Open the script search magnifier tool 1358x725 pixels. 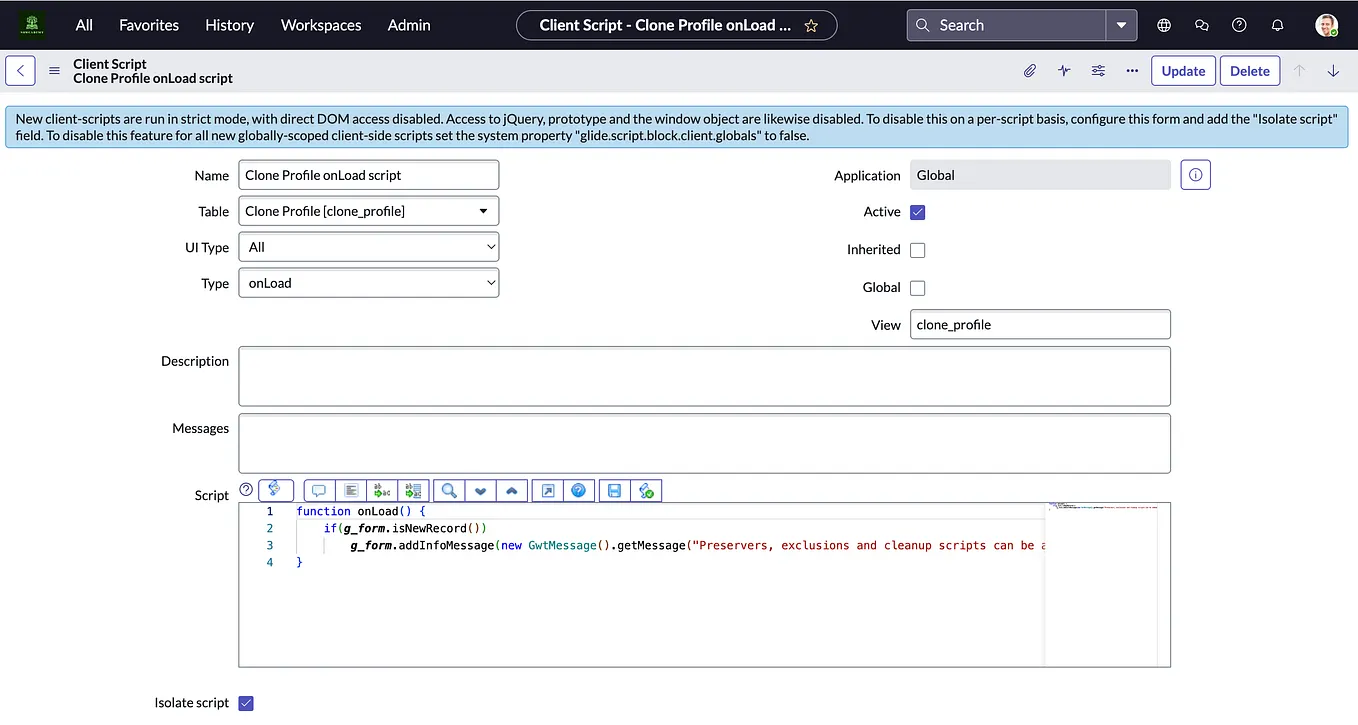[x=448, y=490]
